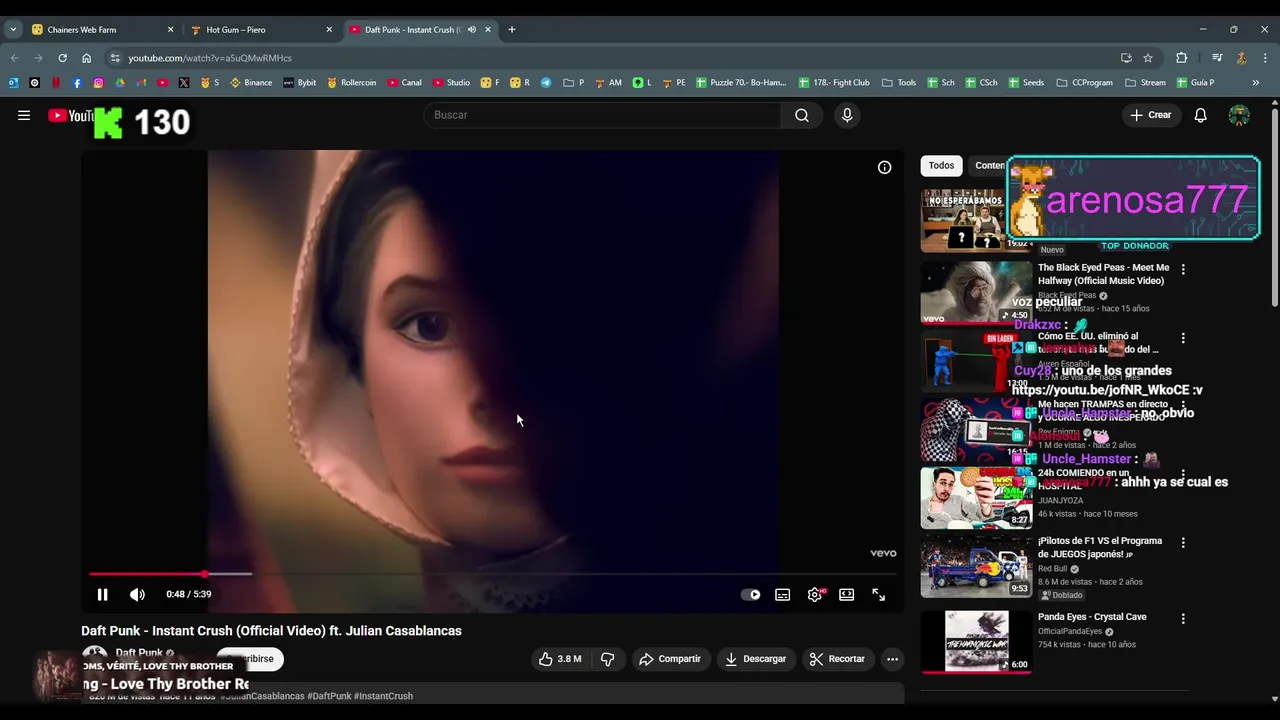The width and height of the screenshot is (1280, 720).
Task: Click the video progress bar
Action: pyautogui.click(x=492, y=574)
